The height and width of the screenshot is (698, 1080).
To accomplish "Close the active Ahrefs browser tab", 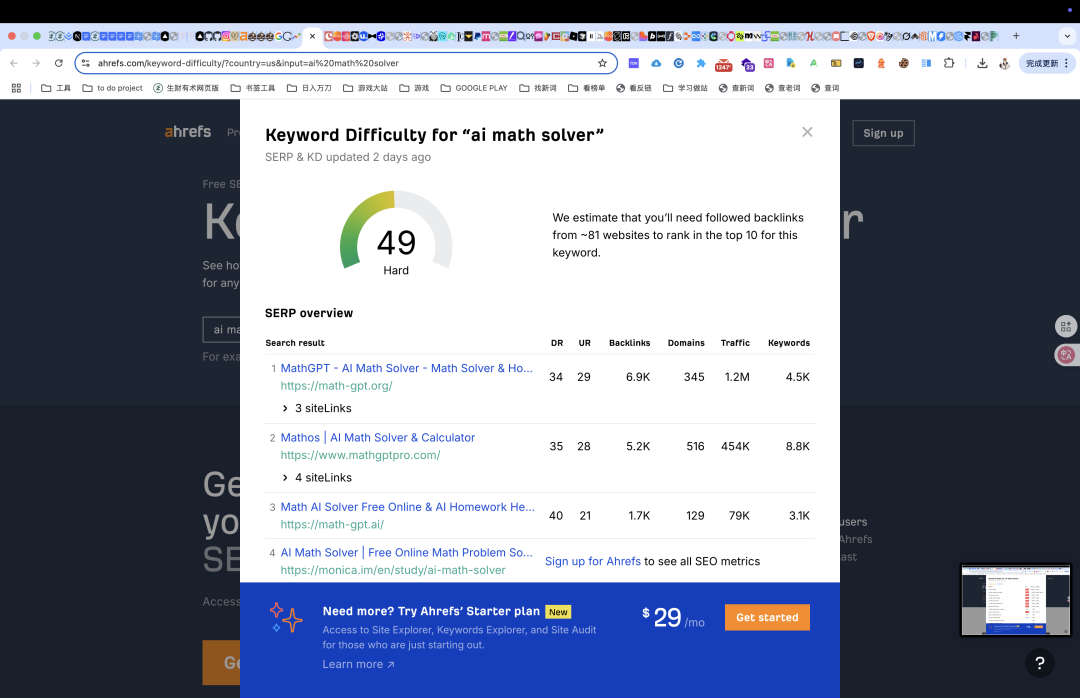I will [312, 36].
